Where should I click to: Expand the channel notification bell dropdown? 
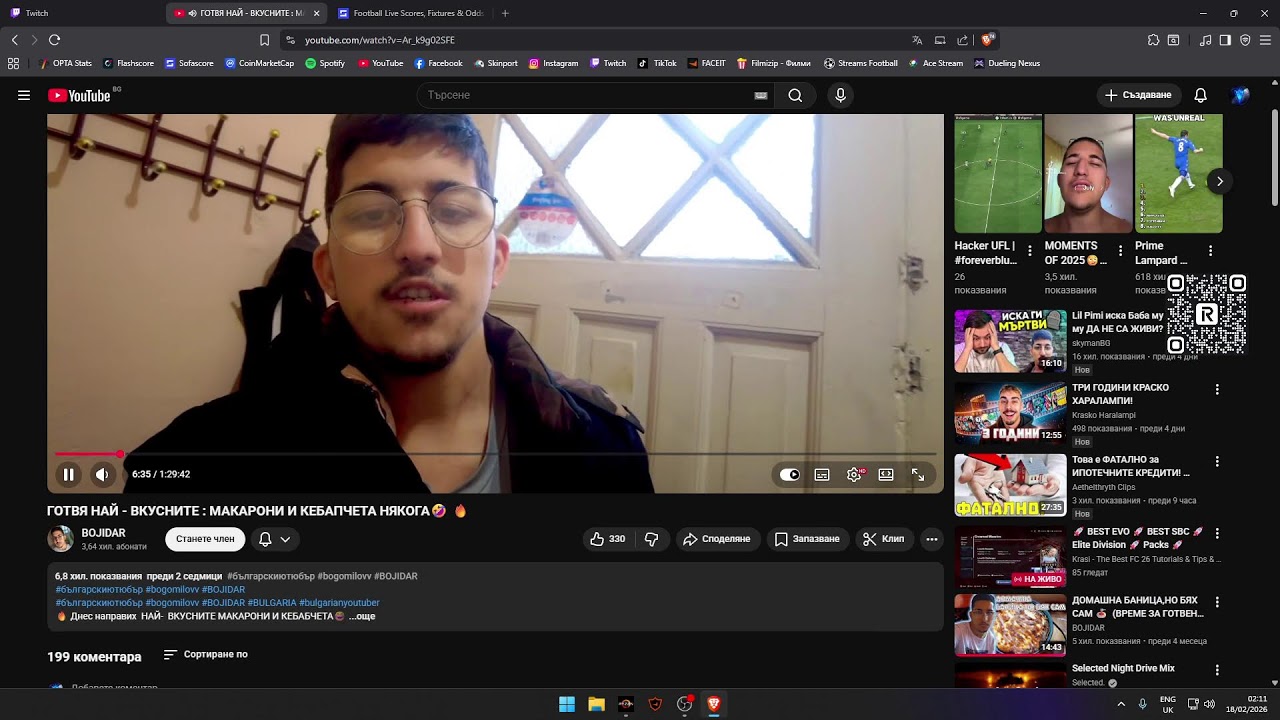click(x=275, y=539)
